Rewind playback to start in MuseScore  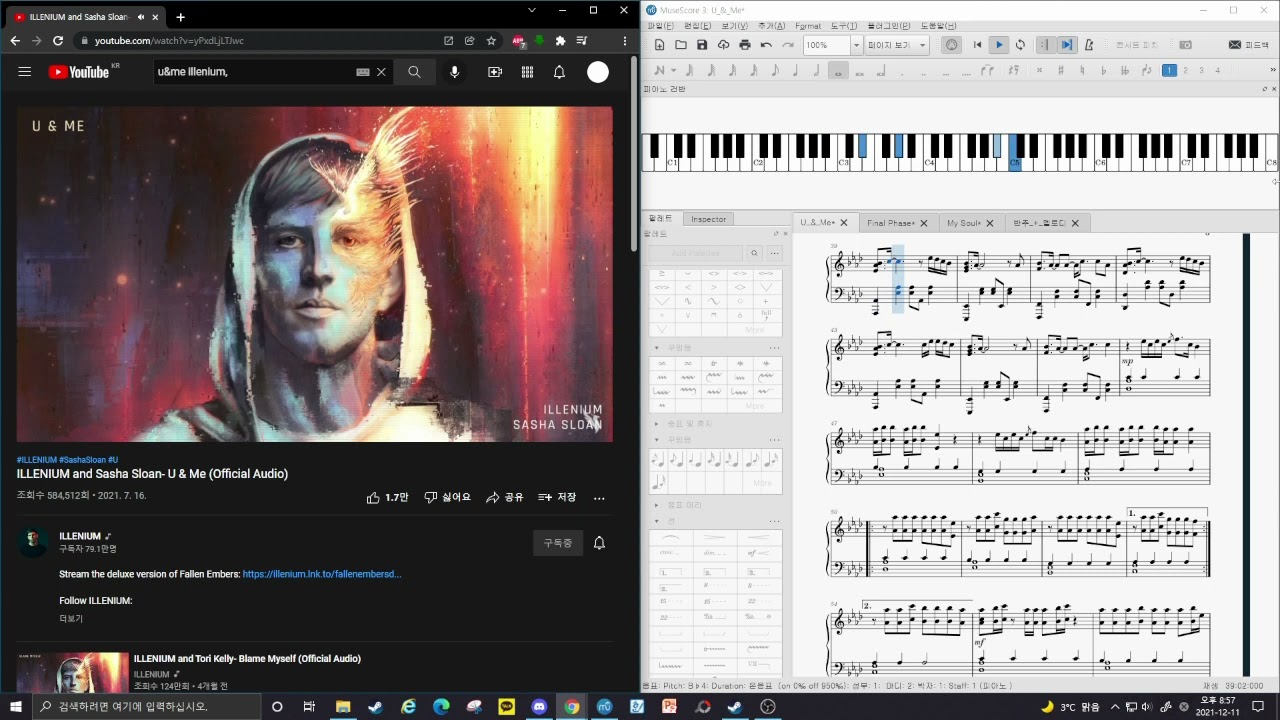(978, 45)
